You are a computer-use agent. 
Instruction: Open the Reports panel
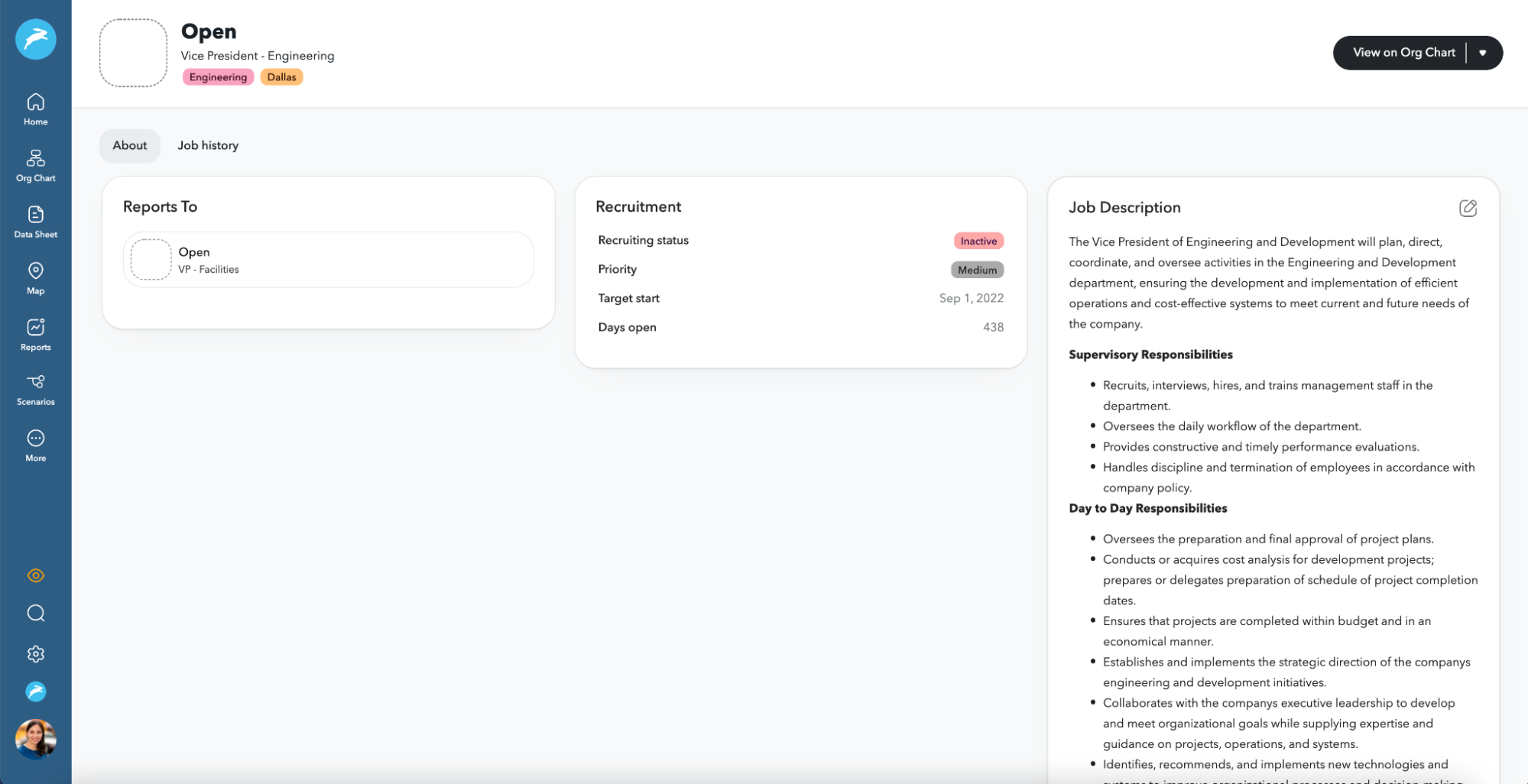[35, 333]
